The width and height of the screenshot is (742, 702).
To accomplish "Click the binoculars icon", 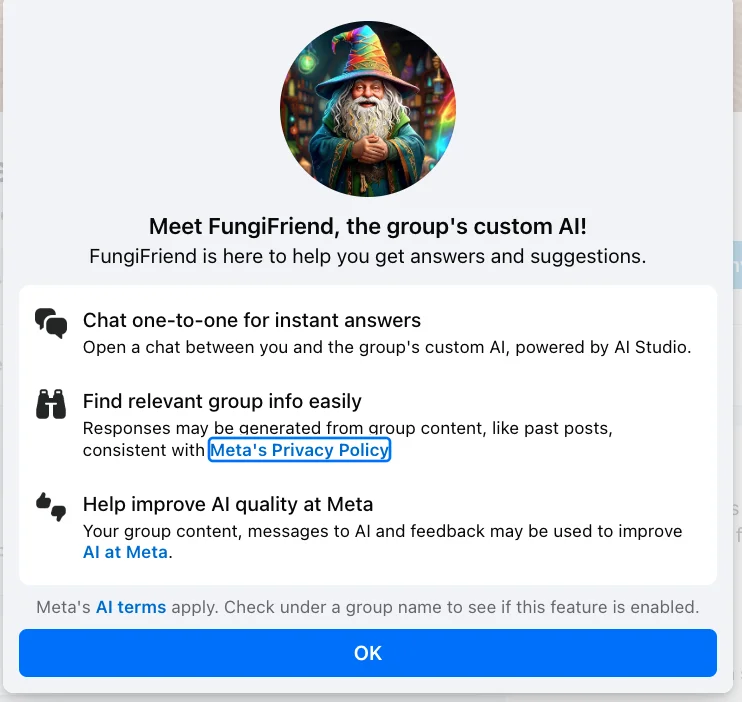I will [51, 404].
